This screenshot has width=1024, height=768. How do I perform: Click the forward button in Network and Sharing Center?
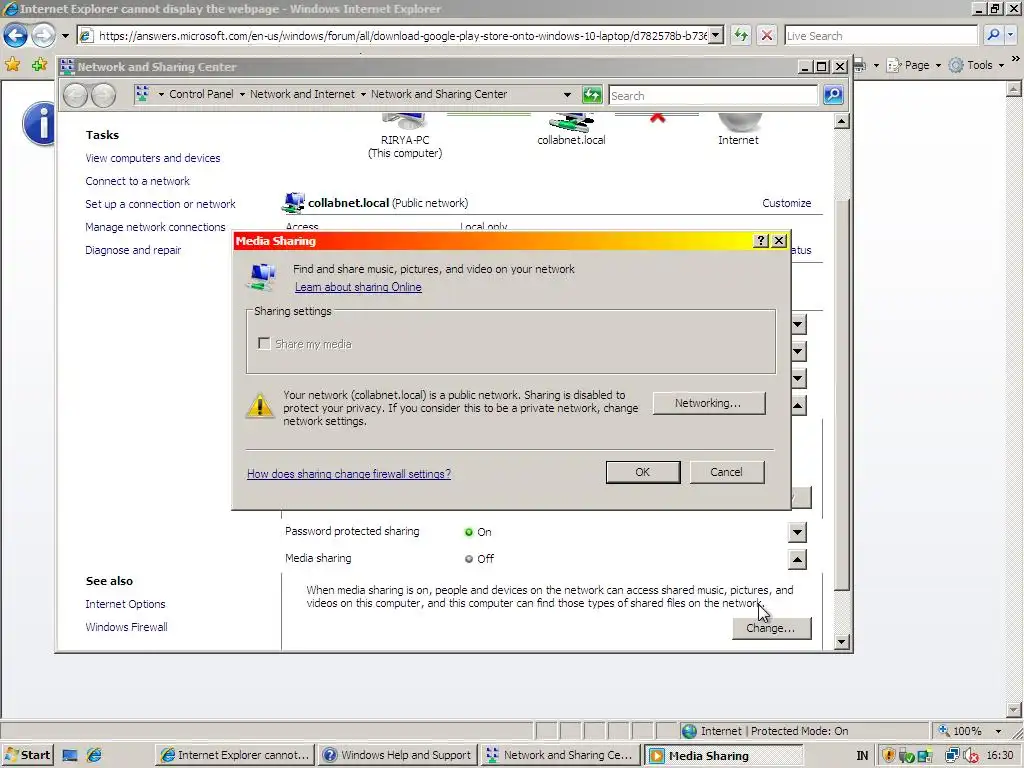tap(103, 95)
